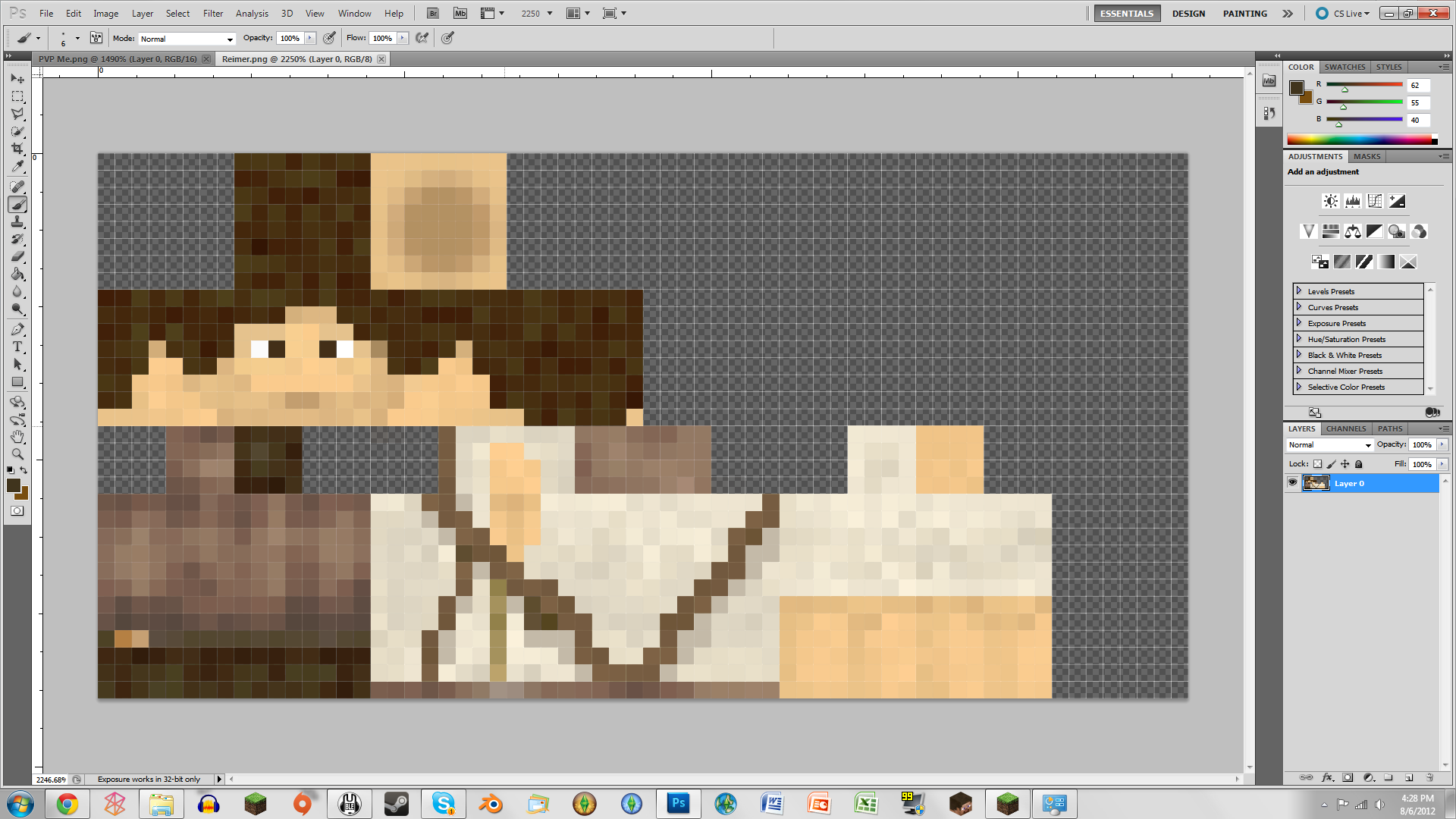1456x819 pixels.
Task: Select the Crop tool
Action: click(17, 149)
